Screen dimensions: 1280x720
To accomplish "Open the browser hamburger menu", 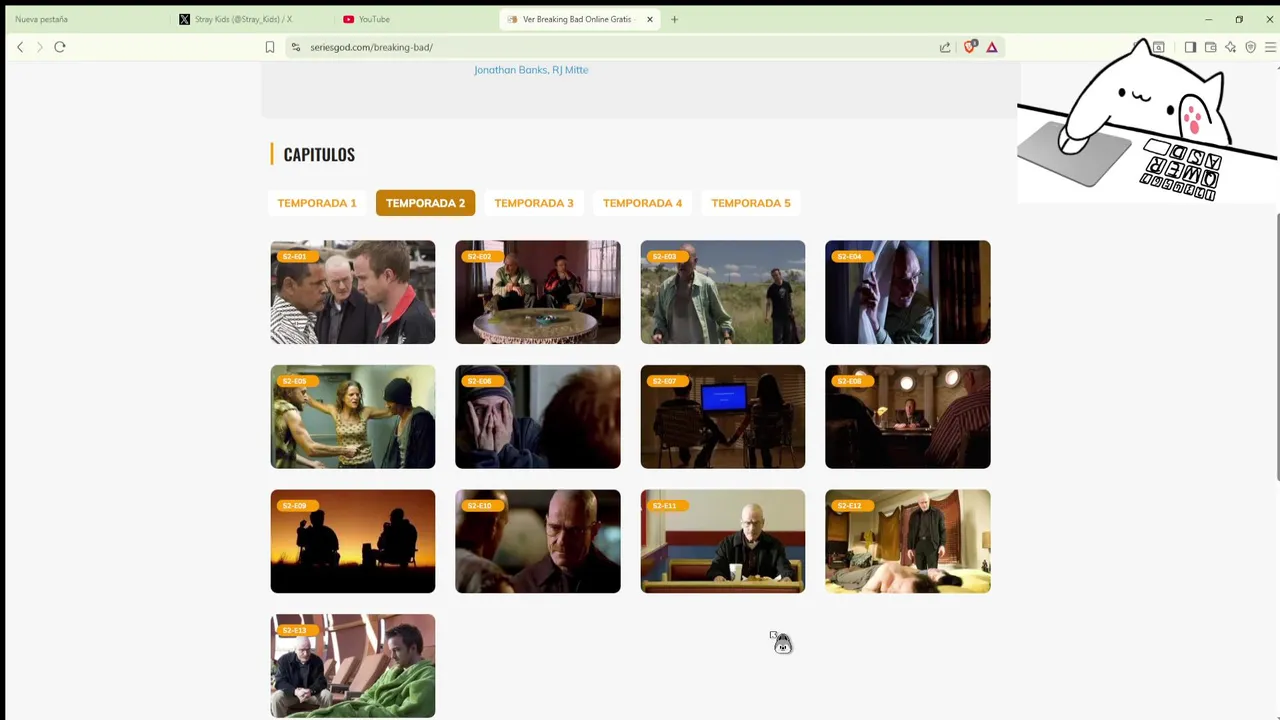I will pos(1270,47).
